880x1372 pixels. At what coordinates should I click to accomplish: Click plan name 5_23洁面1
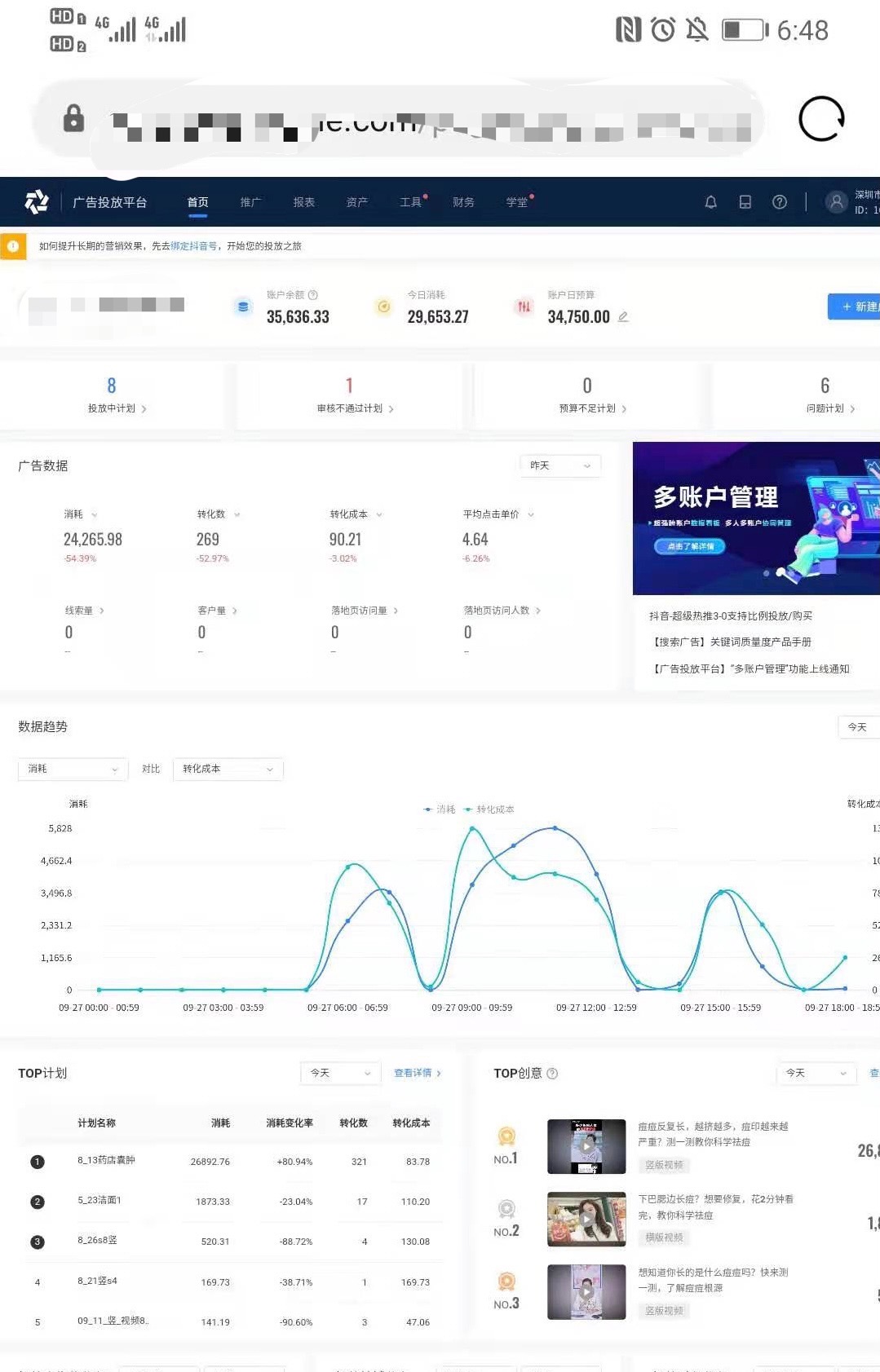99,1200
